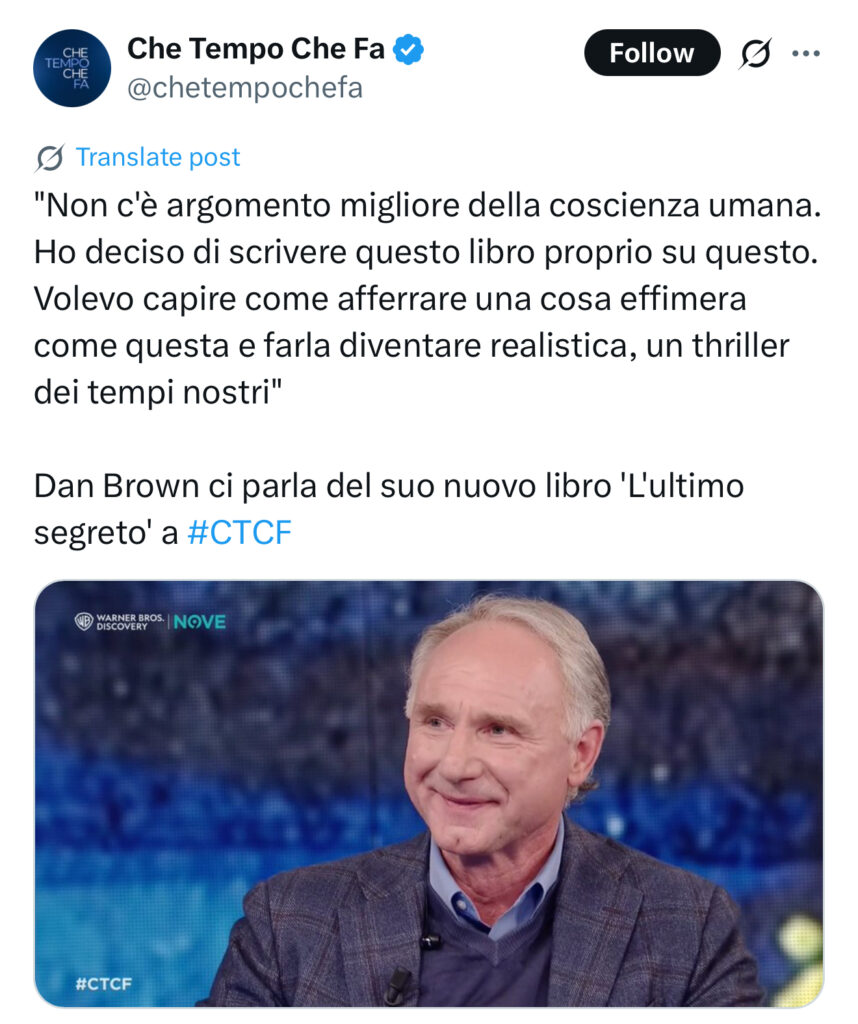Click the line "dei tempi nostri" in the post
This screenshot has width=858, height=1024.
coord(158,393)
